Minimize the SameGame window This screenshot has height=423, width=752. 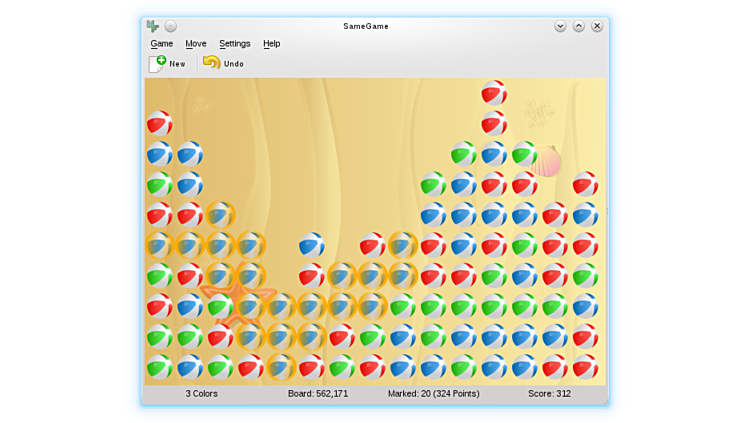click(560, 26)
